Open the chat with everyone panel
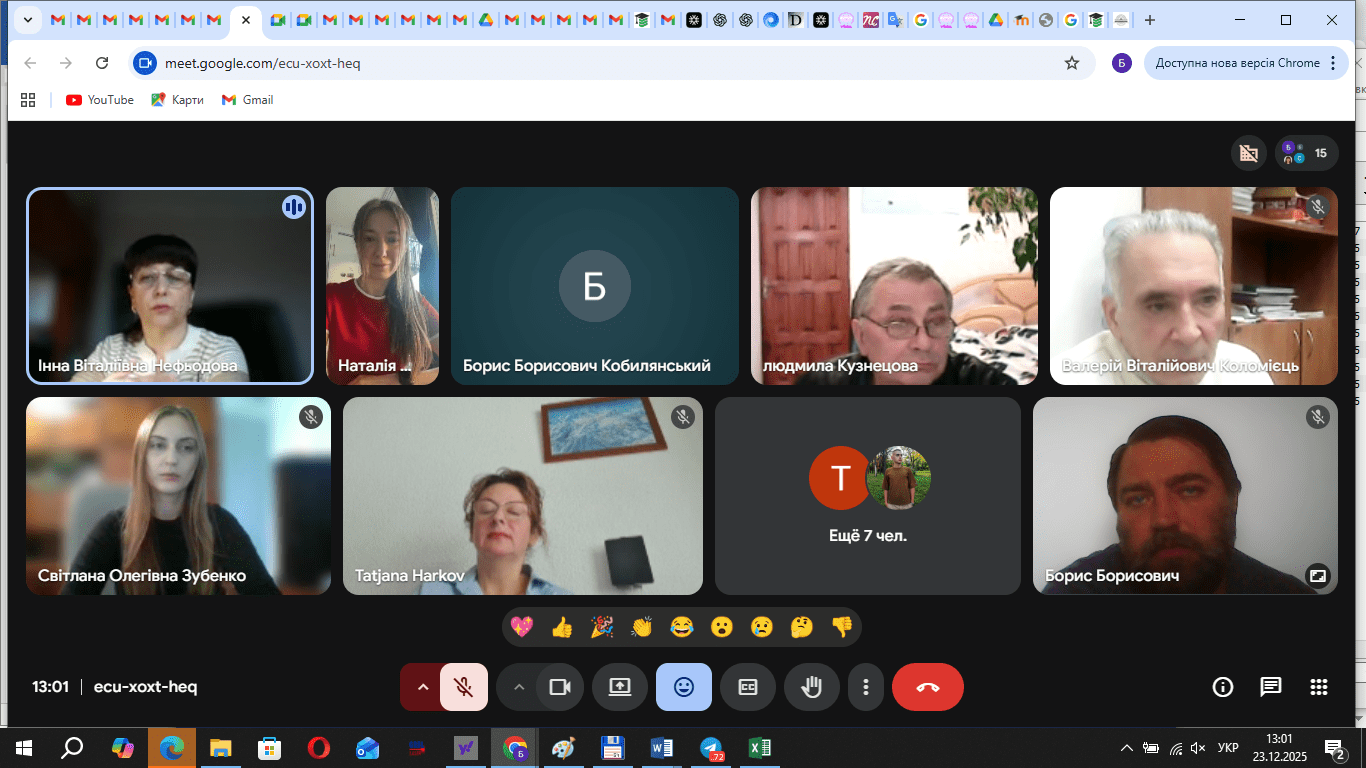The height and width of the screenshot is (768, 1366). (1270, 687)
